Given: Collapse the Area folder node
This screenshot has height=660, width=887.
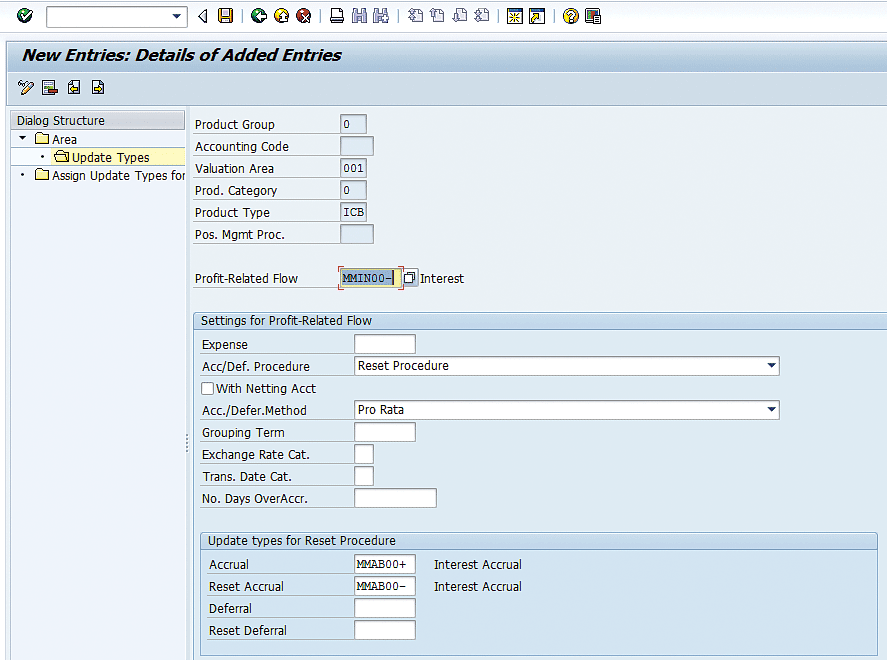Looking at the screenshot, I should [x=23, y=138].
